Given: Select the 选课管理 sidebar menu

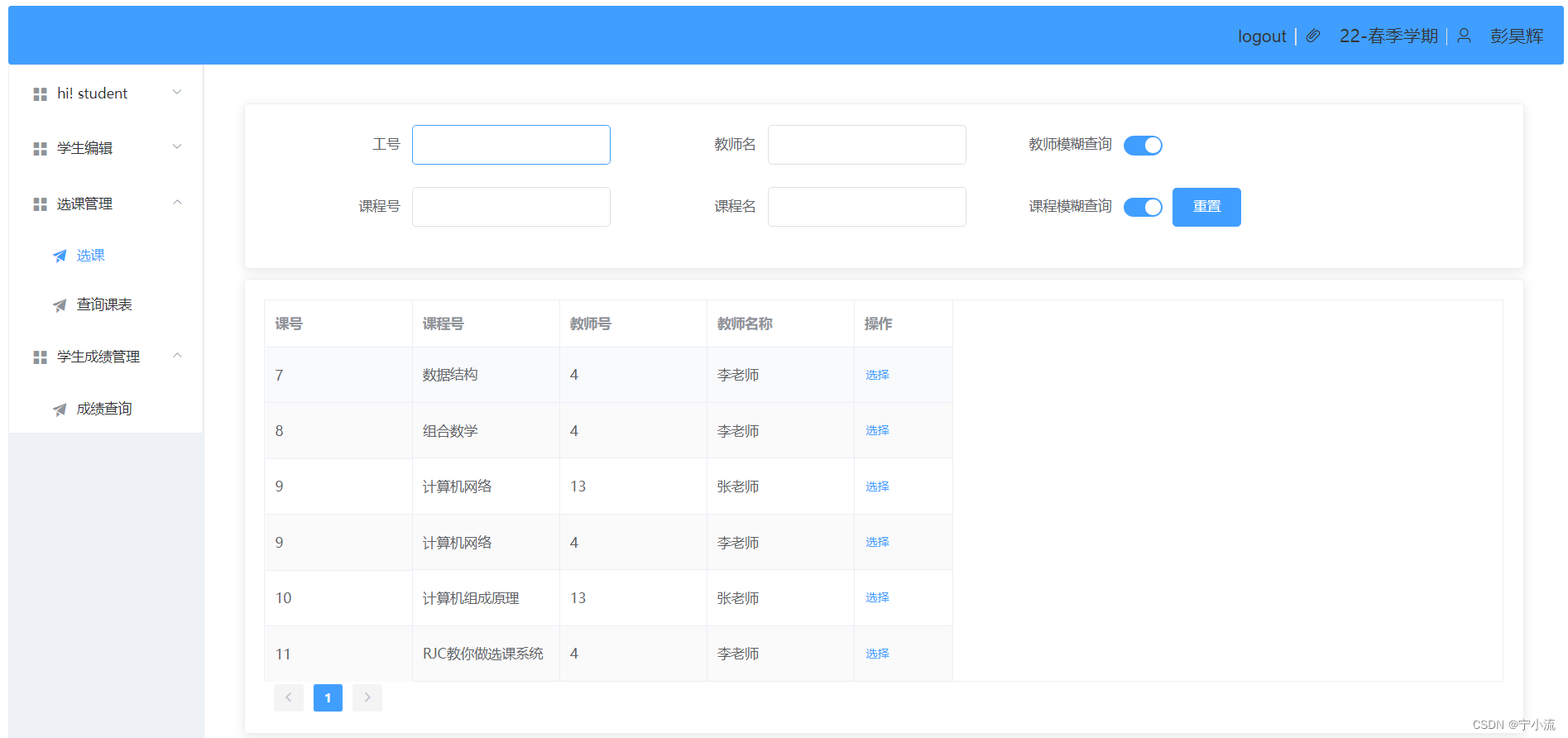Looking at the screenshot, I should pos(106,204).
